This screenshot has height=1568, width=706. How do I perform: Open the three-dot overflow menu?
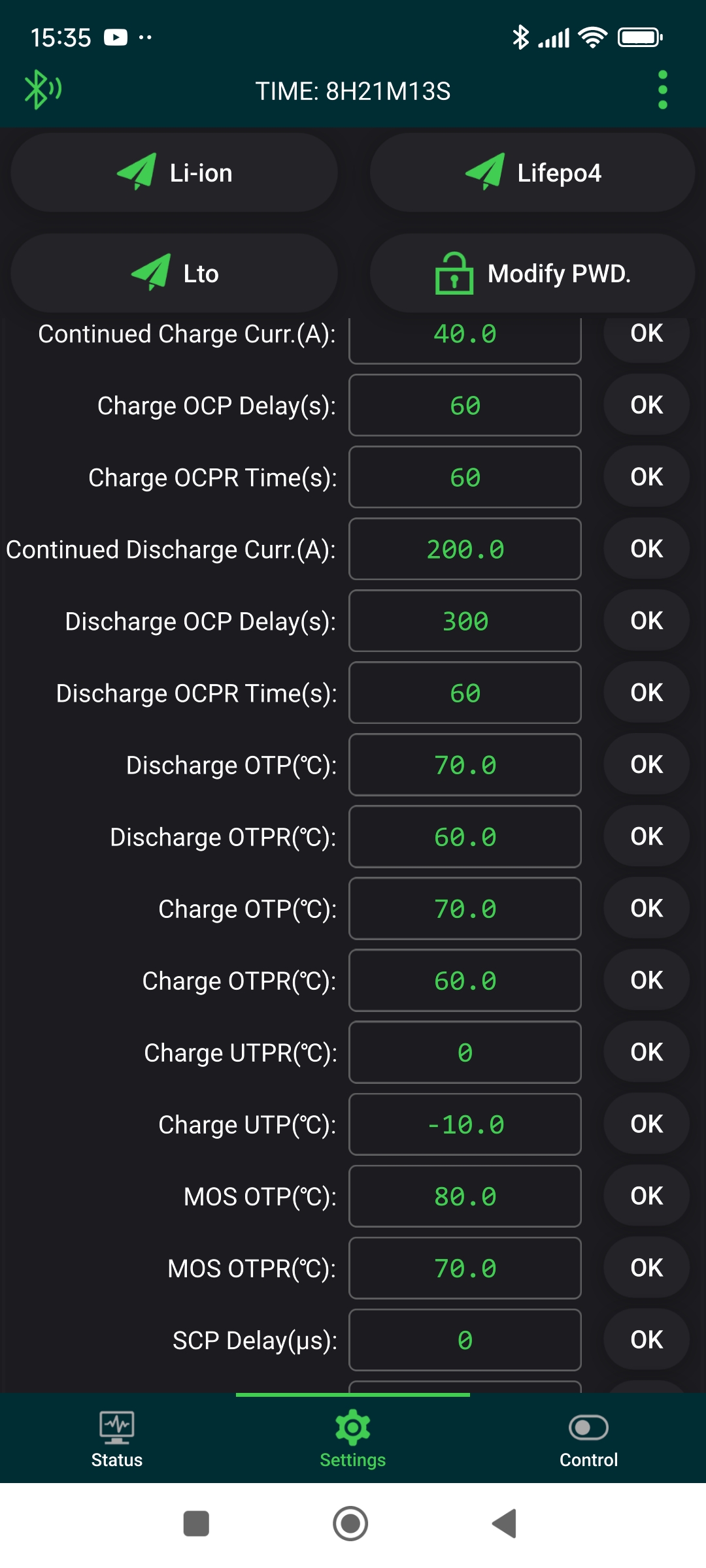pos(662,90)
